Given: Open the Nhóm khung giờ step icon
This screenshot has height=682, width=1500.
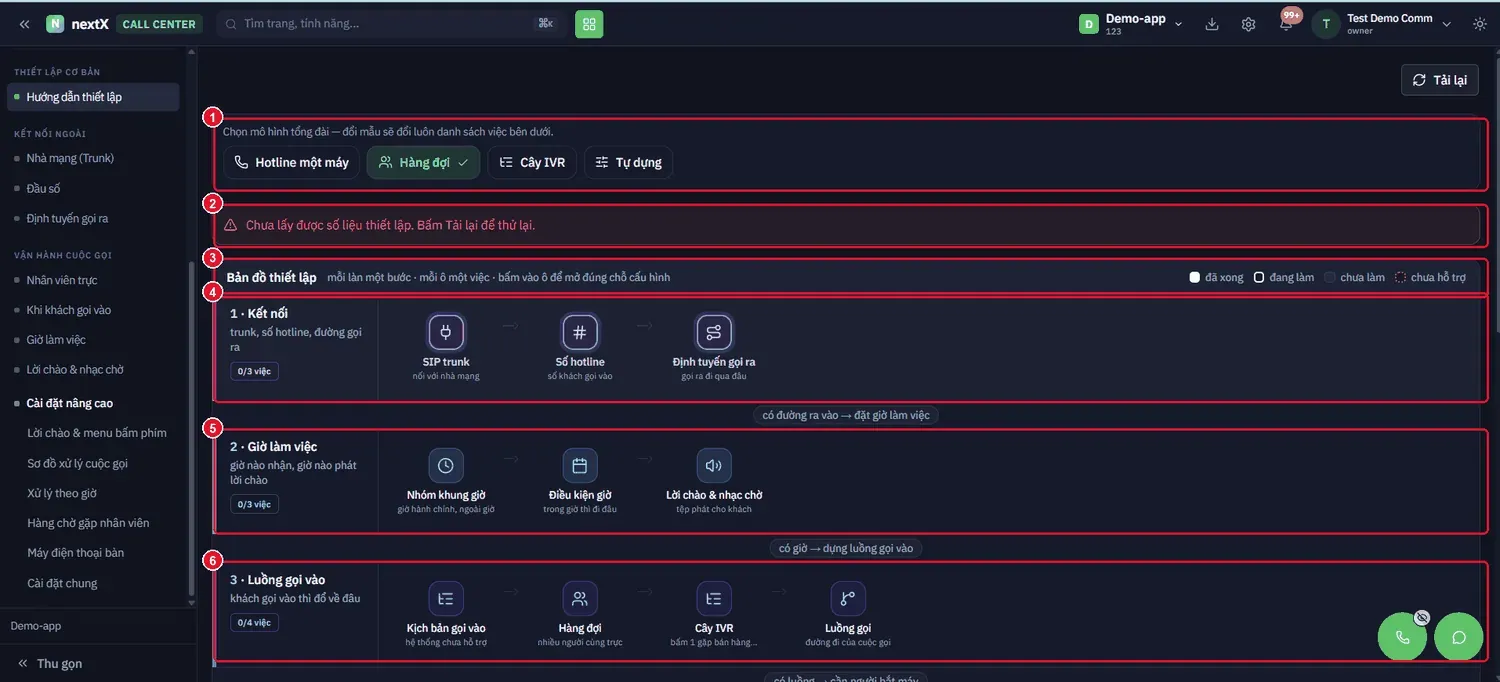Looking at the screenshot, I should (446, 465).
